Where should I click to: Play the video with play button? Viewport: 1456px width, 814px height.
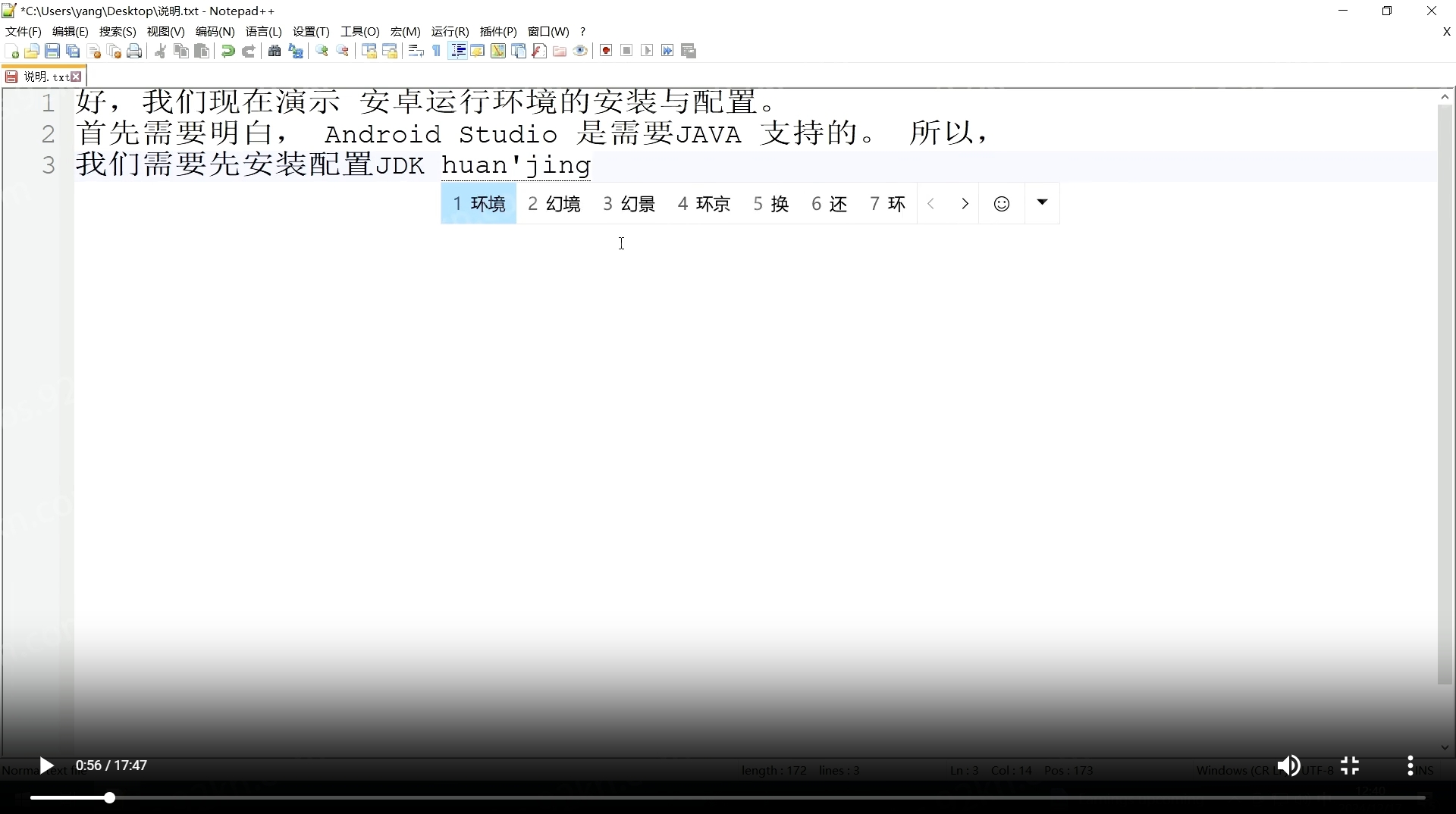click(x=46, y=766)
